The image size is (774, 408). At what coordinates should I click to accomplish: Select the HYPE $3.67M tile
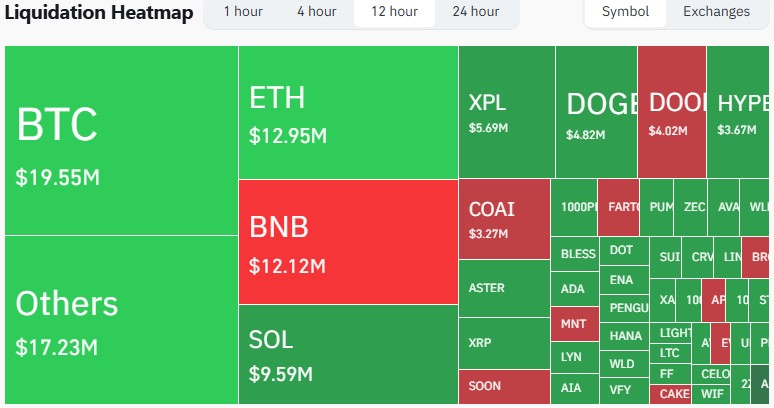pos(739,112)
